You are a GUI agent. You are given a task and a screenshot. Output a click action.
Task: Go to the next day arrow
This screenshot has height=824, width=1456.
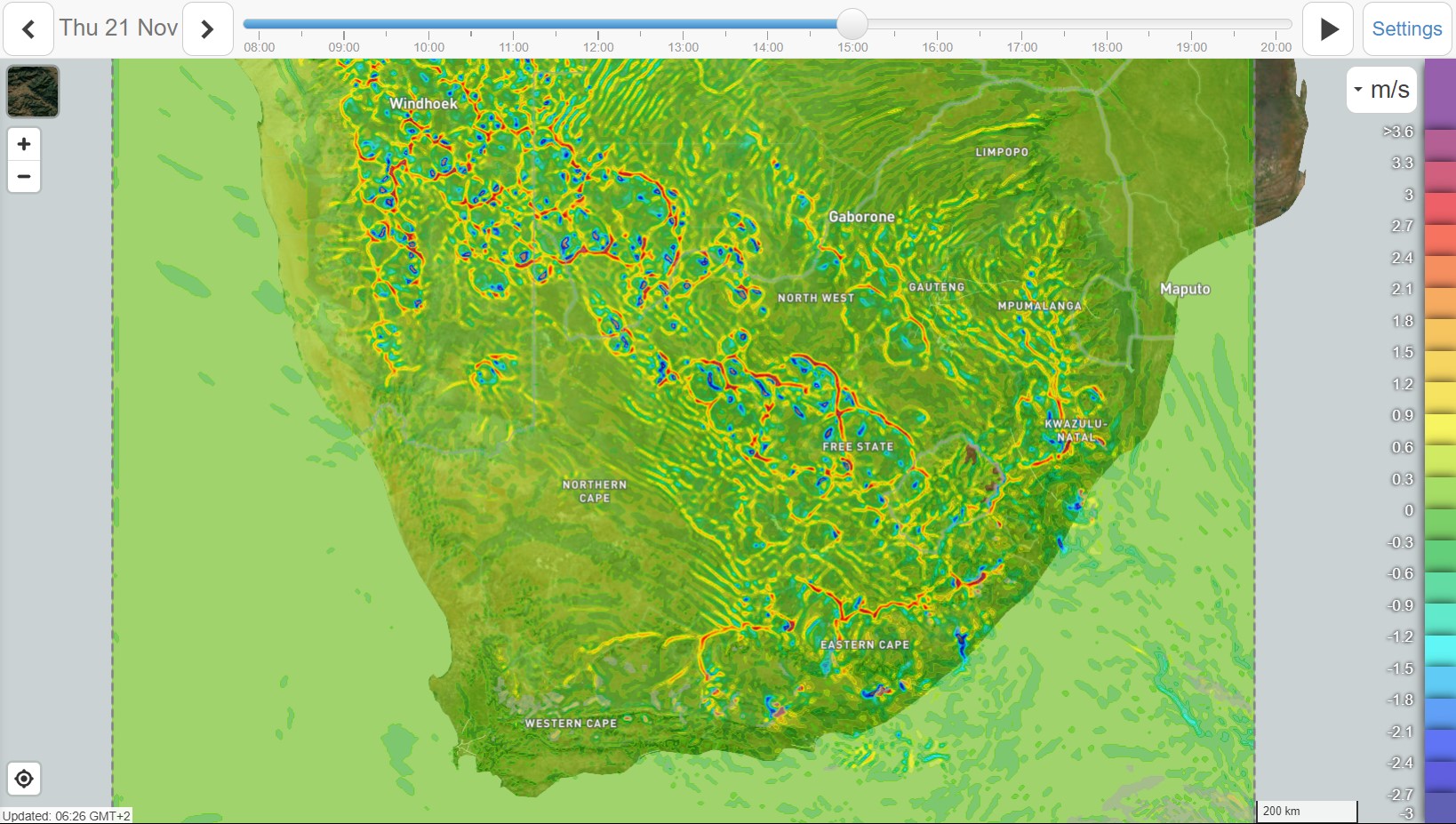(208, 29)
